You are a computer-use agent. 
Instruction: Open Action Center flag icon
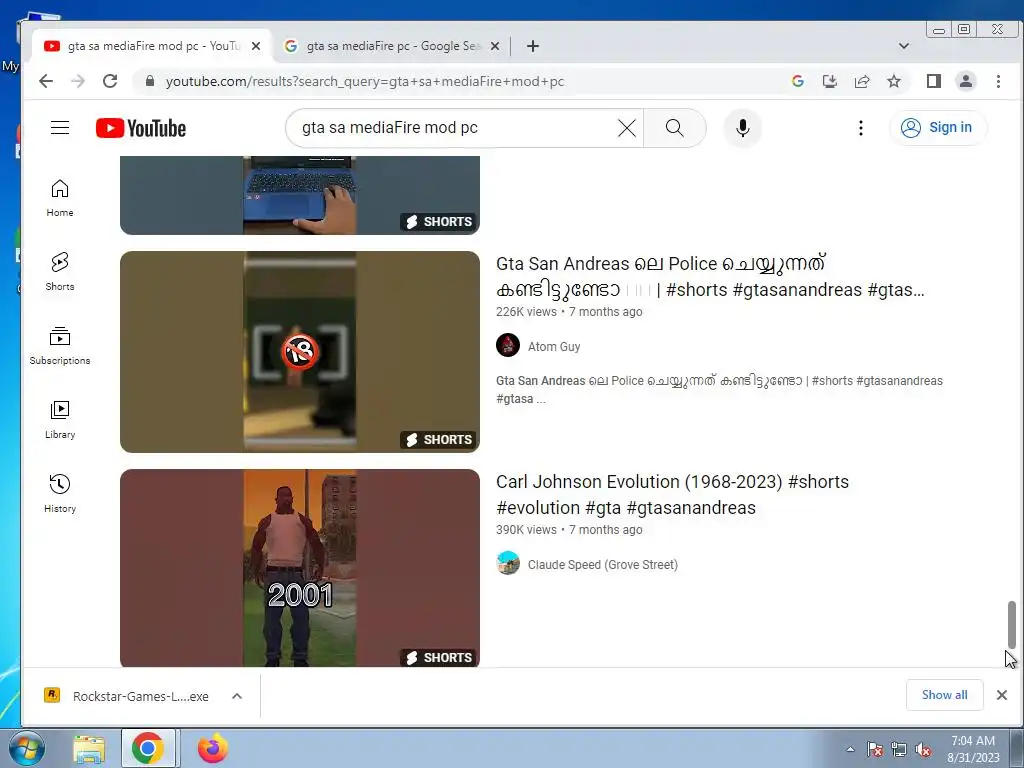pyautogui.click(x=875, y=749)
